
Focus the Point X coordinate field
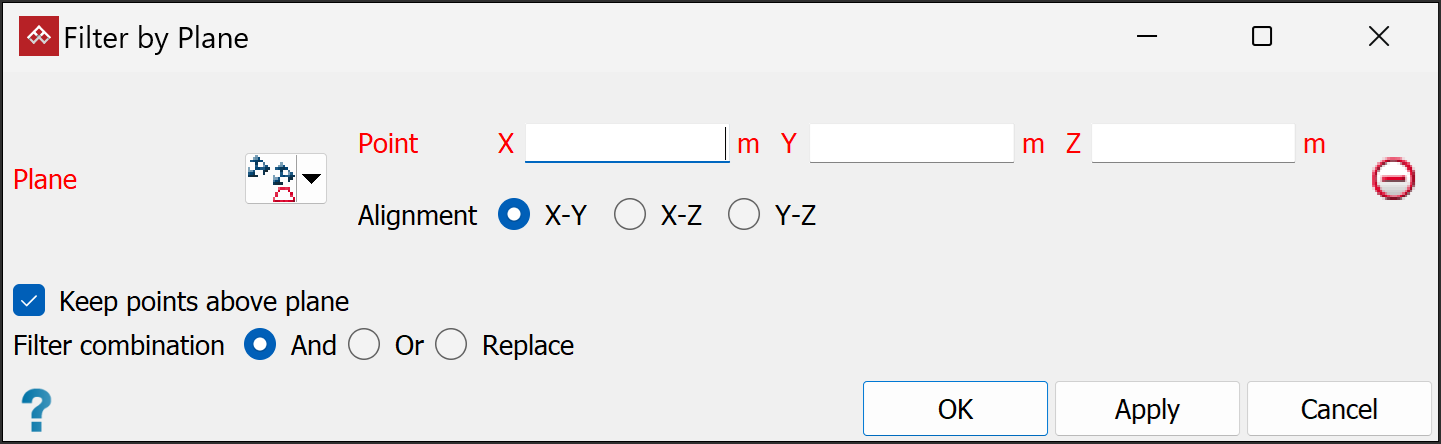(626, 144)
